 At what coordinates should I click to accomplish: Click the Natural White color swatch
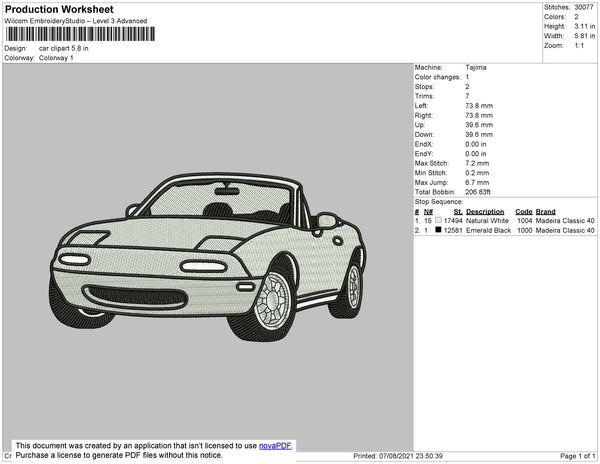pyautogui.click(x=438, y=220)
